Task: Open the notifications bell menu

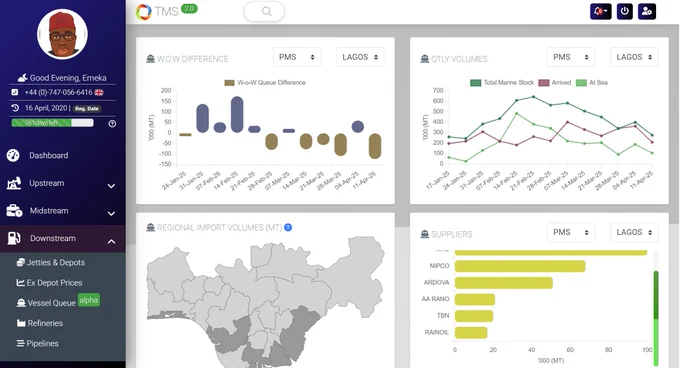Action: coord(601,12)
